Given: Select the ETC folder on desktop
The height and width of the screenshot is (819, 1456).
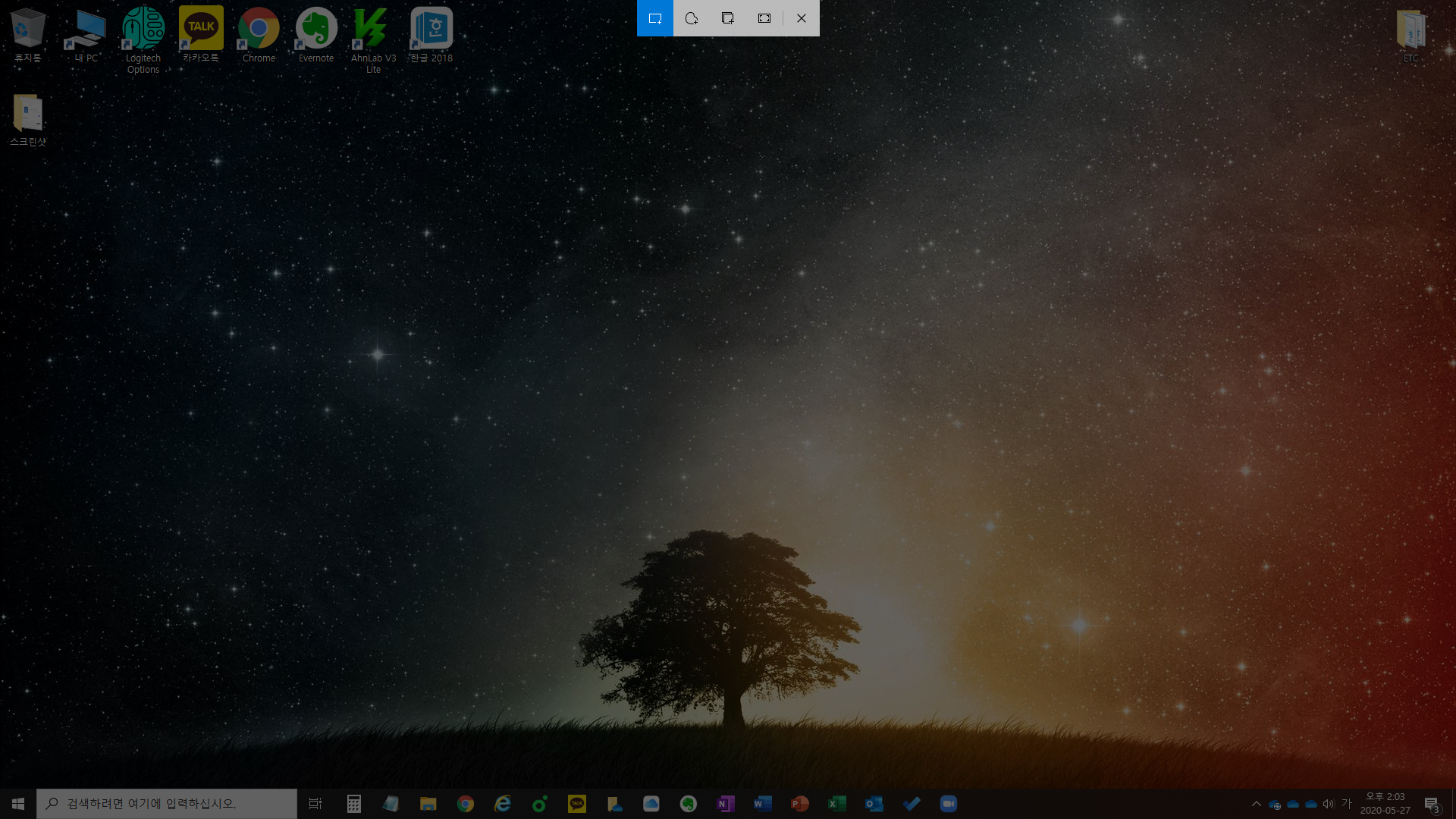Looking at the screenshot, I should (1410, 35).
